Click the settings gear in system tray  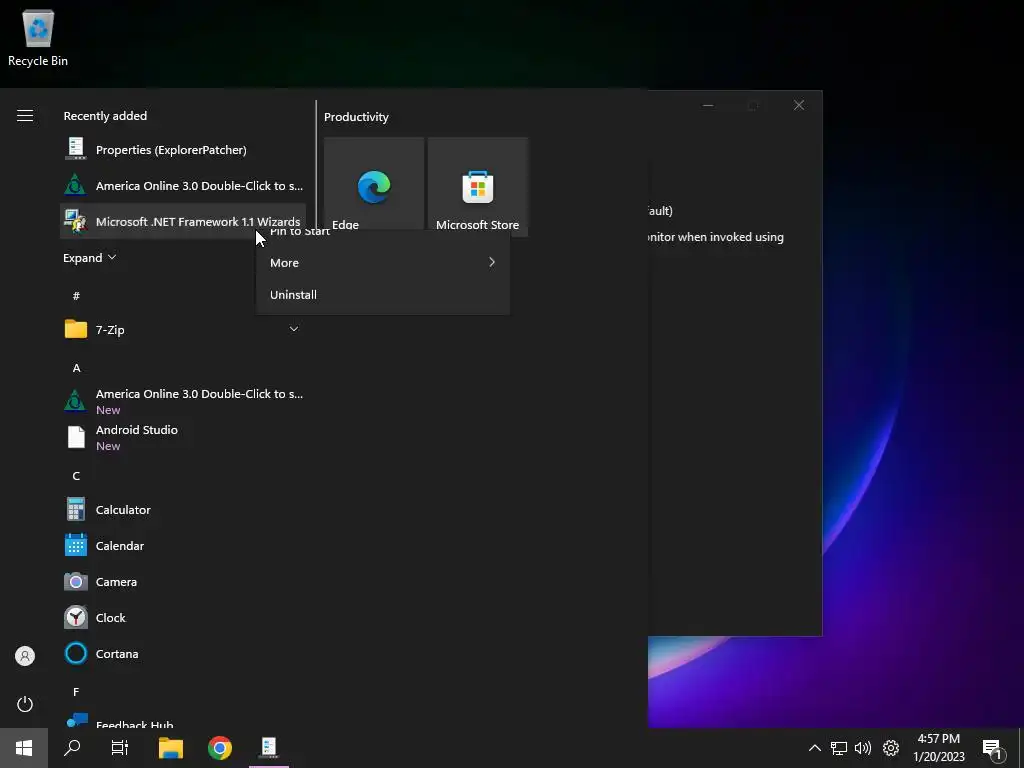891,748
